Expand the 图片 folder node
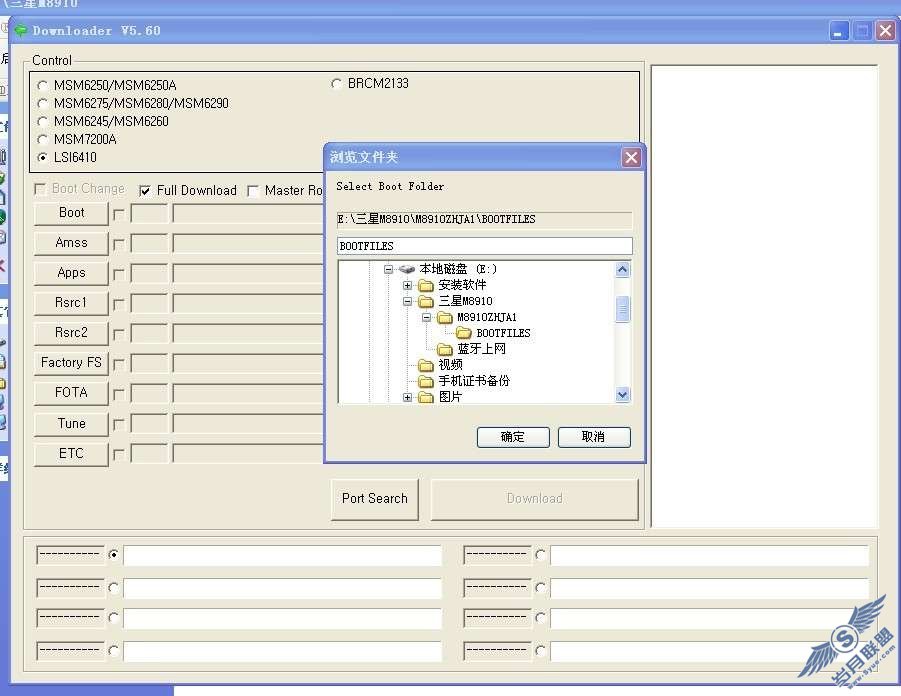901x696 pixels. pyautogui.click(x=407, y=397)
